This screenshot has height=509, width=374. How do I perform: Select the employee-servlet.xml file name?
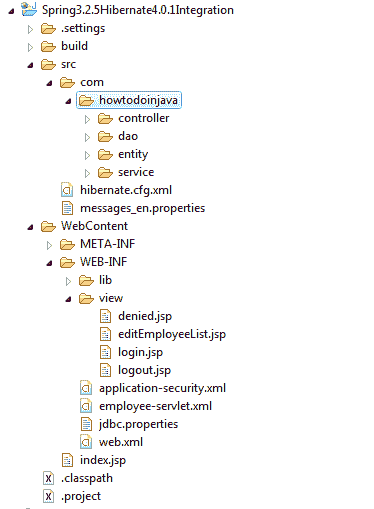click(155, 406)
